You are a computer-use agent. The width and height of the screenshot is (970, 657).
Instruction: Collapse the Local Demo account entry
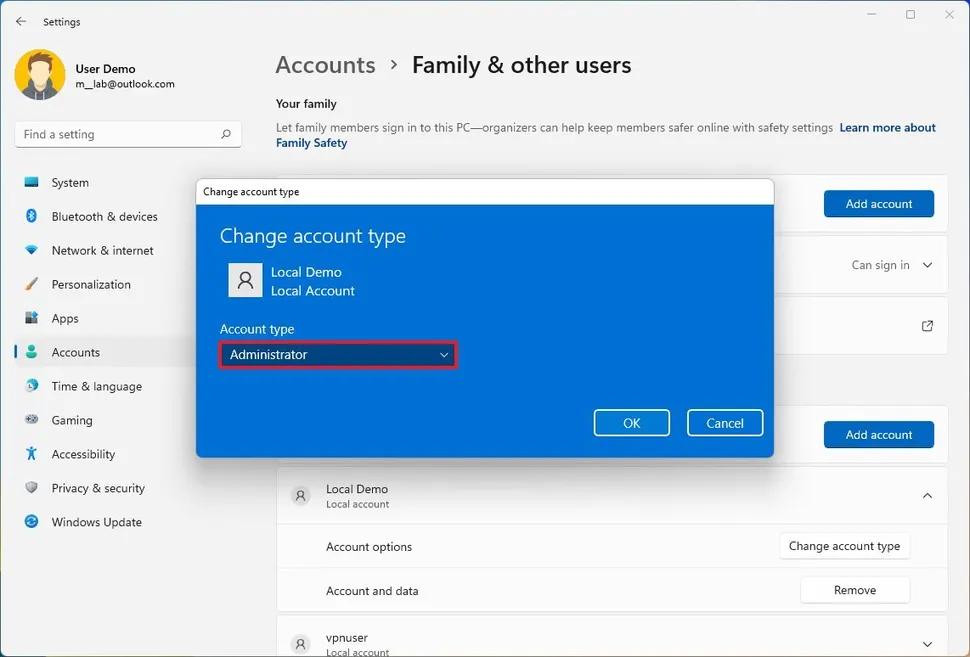(x=927, y=496)
